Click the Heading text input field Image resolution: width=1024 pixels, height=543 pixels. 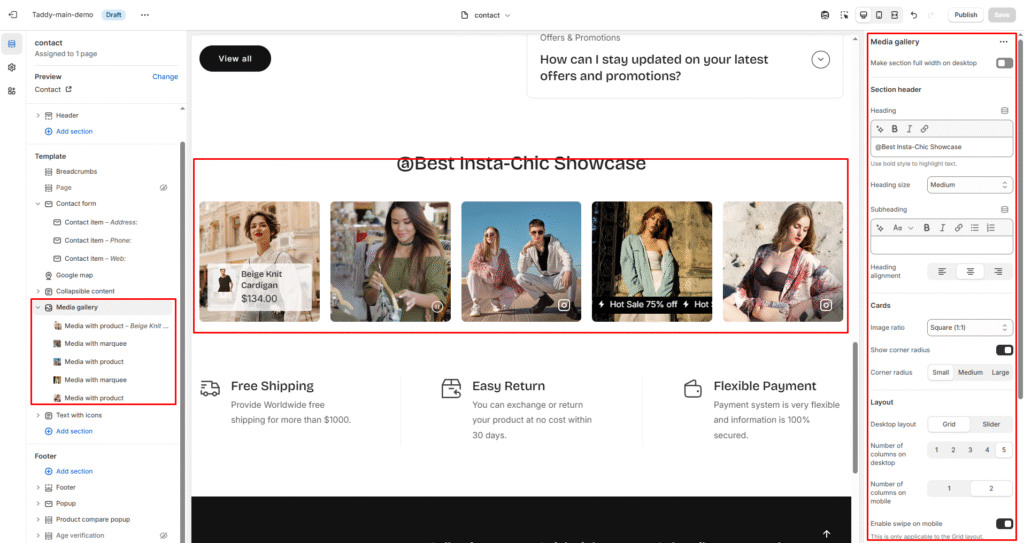(x=941, y=147)
